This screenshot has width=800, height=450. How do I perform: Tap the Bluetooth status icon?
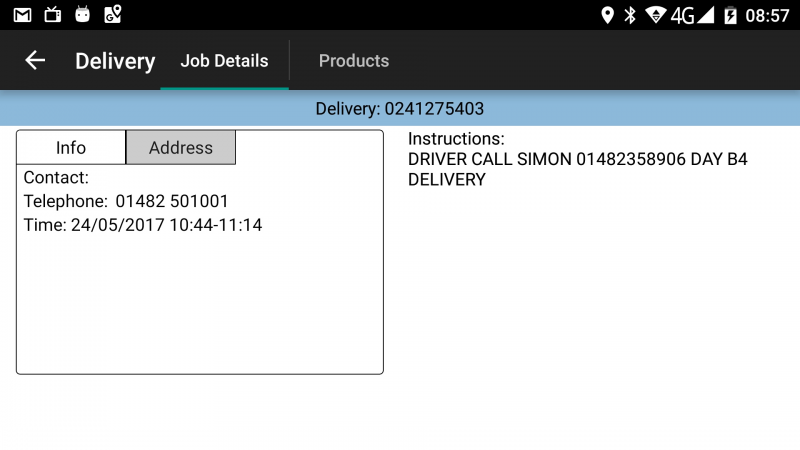point(630,15)
